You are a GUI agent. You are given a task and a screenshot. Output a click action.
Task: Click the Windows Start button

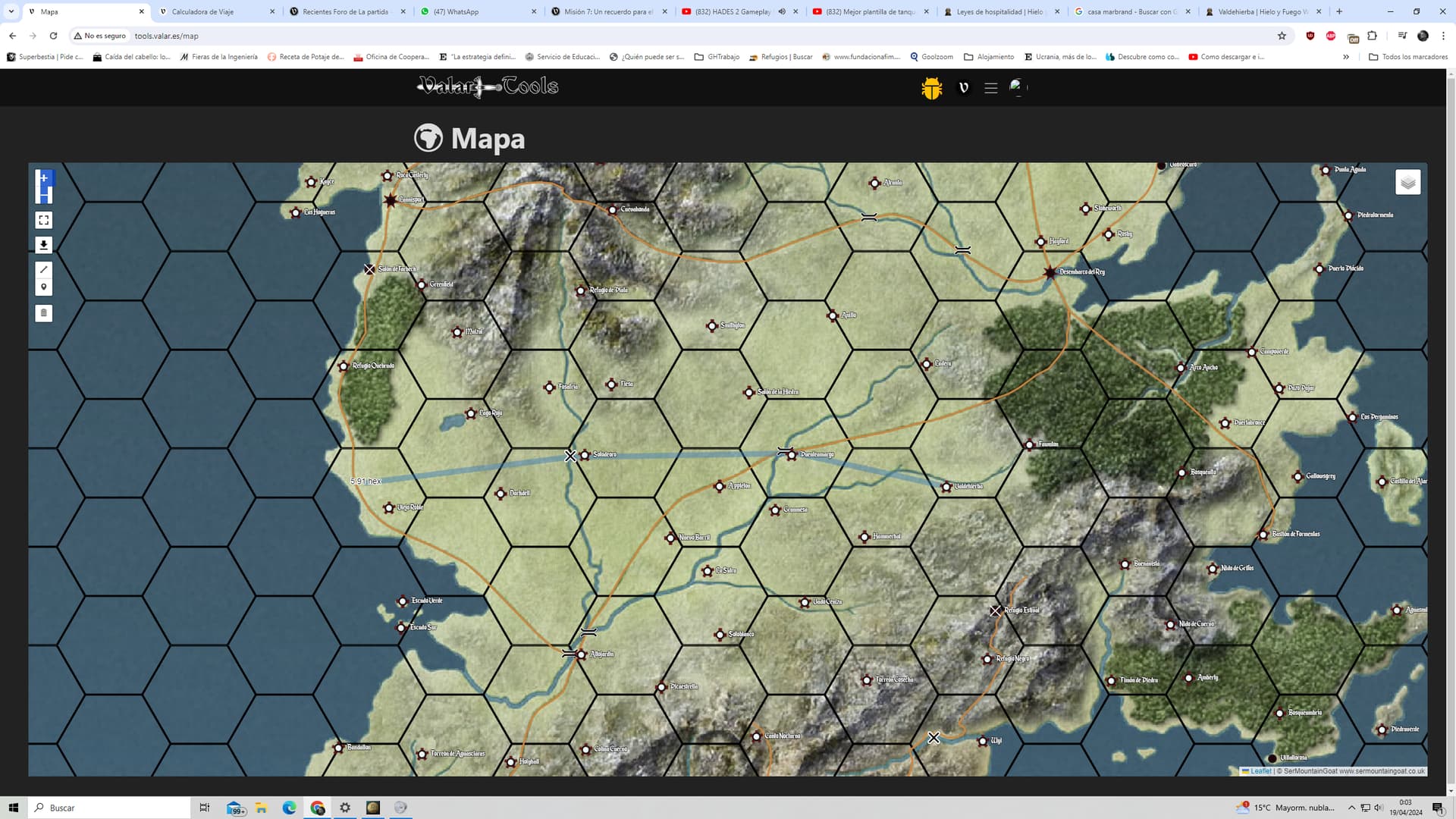tap(13, 808)
